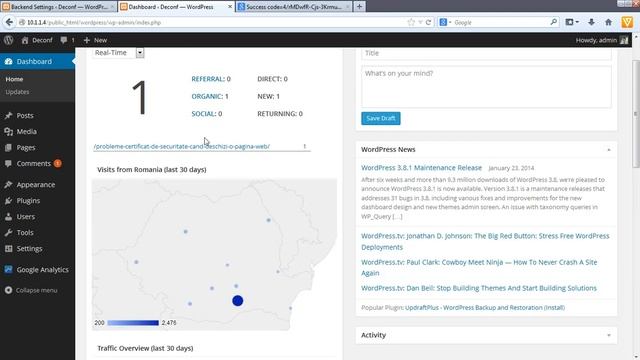Open Paul Clark Cowboy Meet Ninja link
640x360 pixels.
click(479, 267)
